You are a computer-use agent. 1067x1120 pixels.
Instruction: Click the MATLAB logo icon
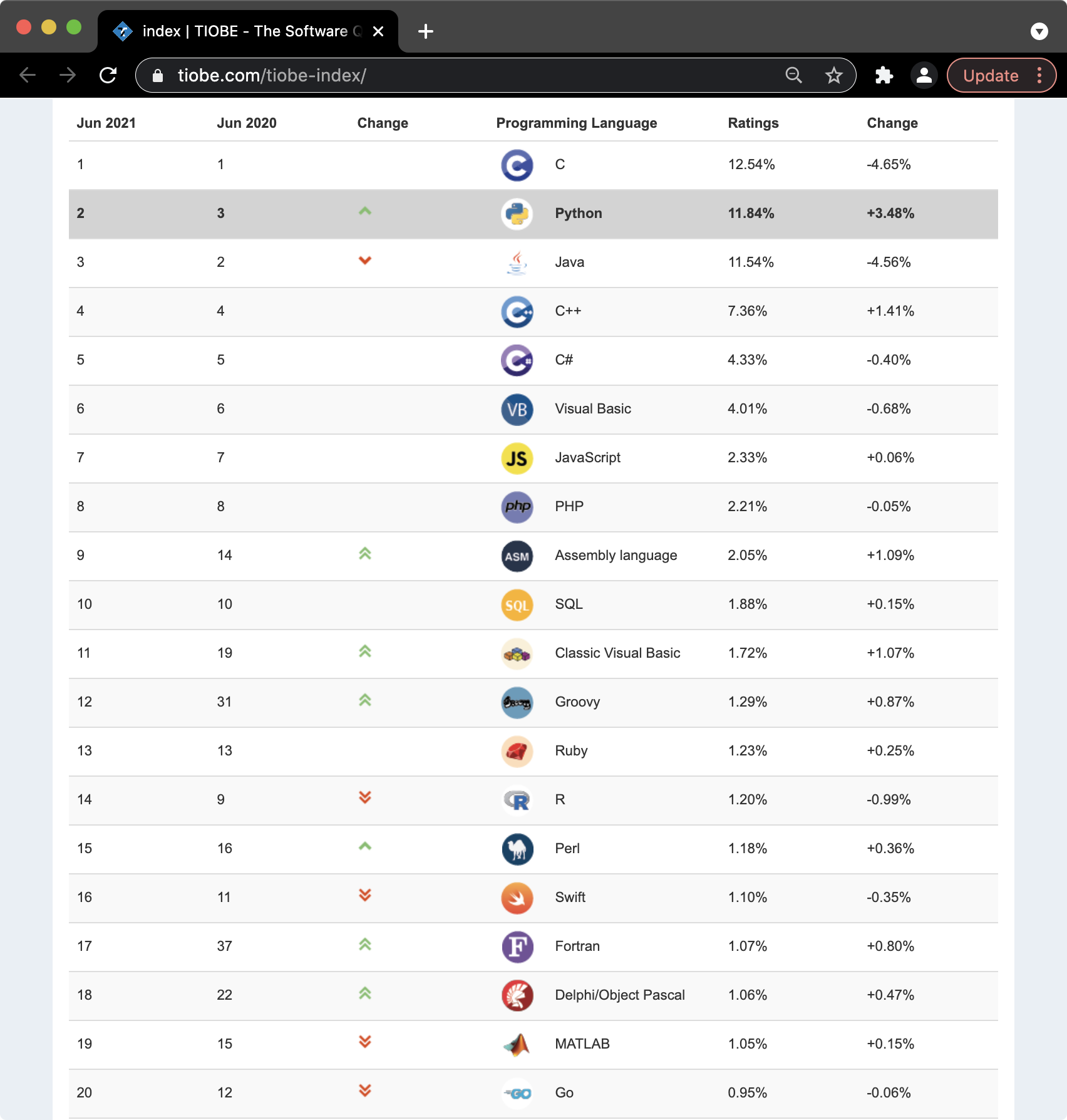click(x=517, y=1045)
